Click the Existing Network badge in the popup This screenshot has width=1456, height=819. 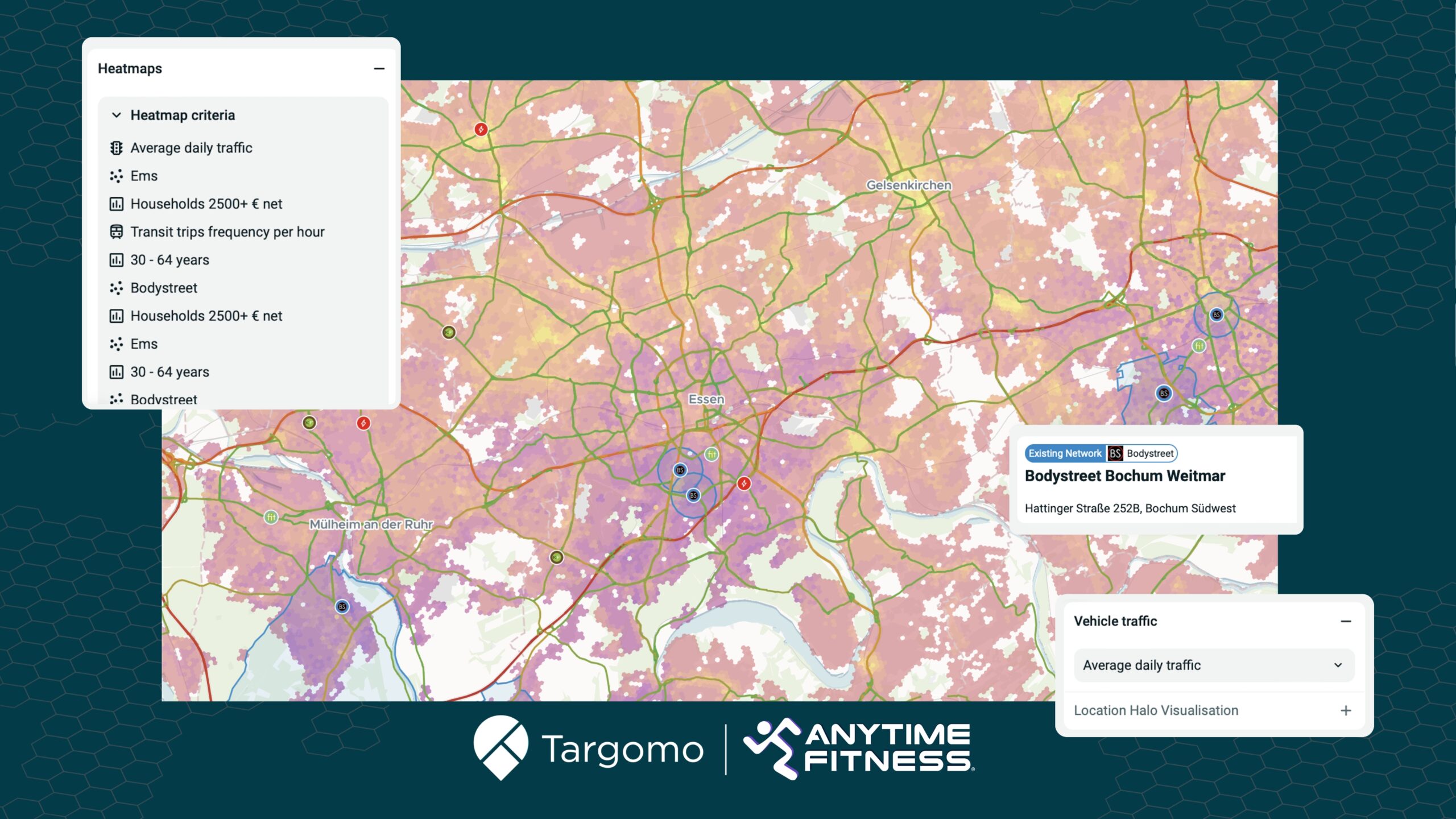click(1065, 453)
